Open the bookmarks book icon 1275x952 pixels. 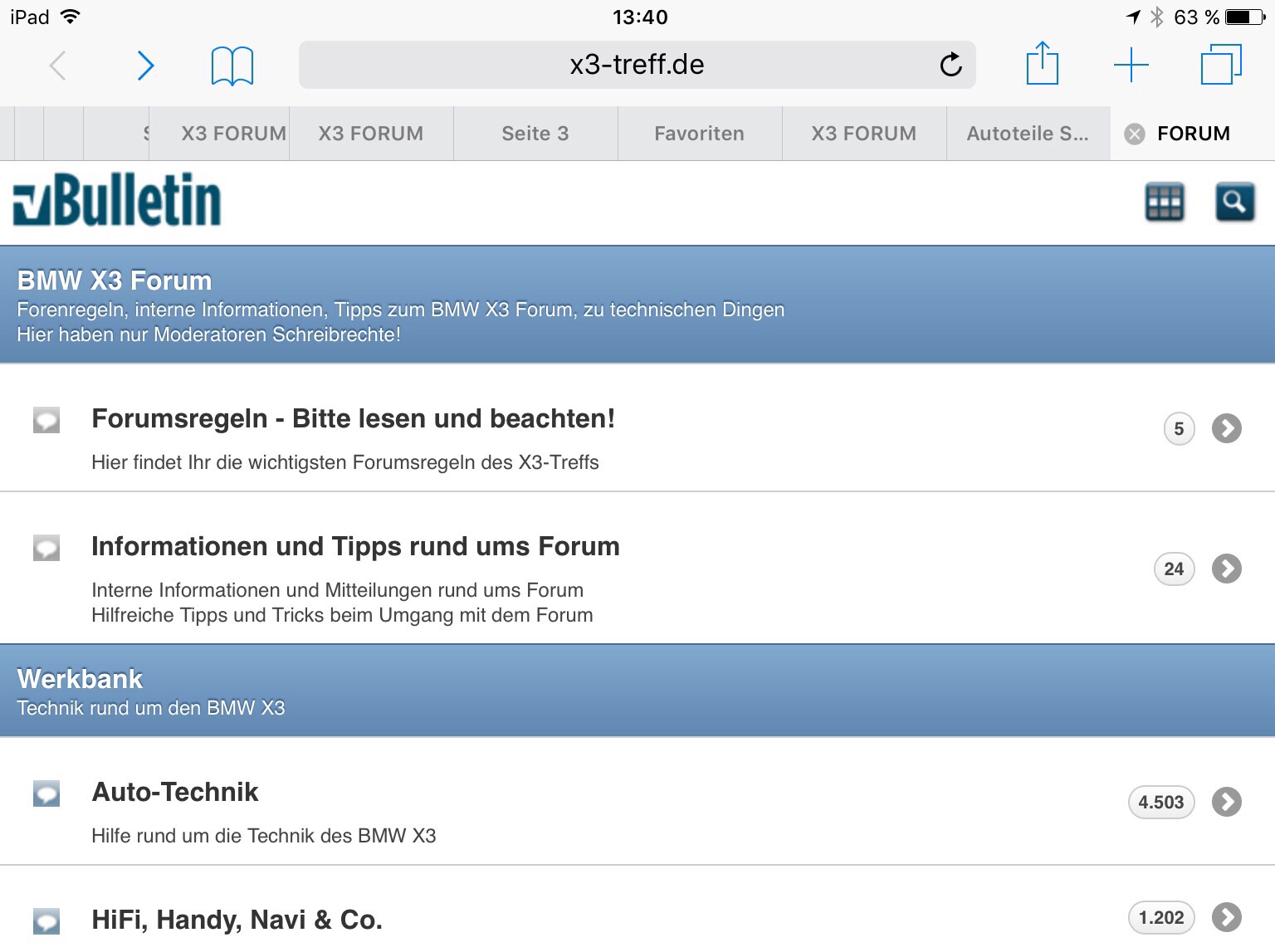(232, 66)
